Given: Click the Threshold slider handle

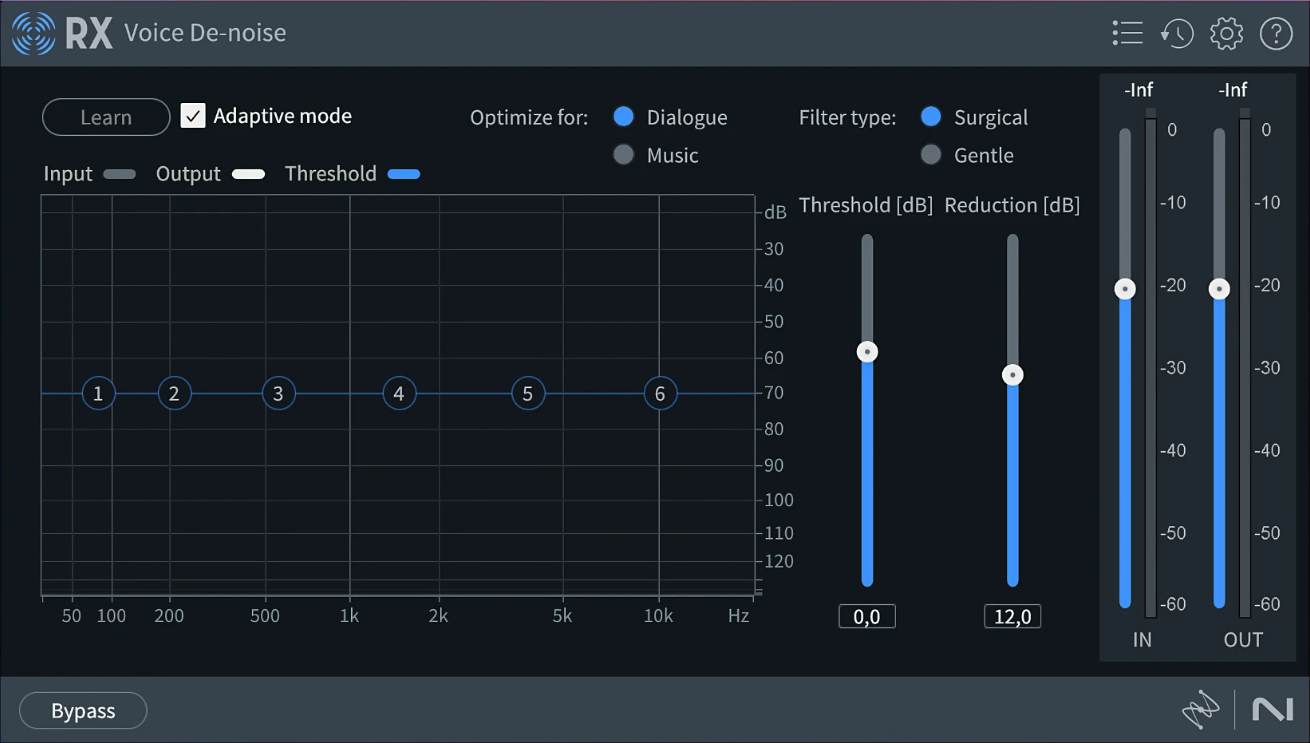Looking at the screenshot, I should [867, 352].
